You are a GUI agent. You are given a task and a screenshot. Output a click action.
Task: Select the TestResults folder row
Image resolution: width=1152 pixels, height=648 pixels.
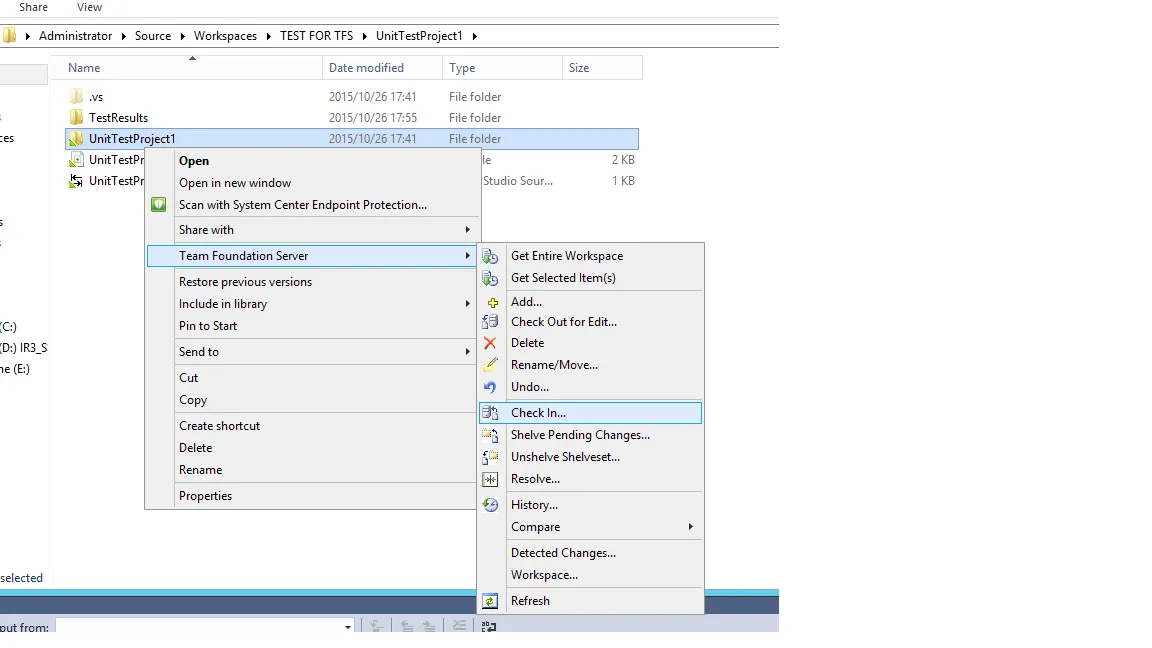[352, 118]
